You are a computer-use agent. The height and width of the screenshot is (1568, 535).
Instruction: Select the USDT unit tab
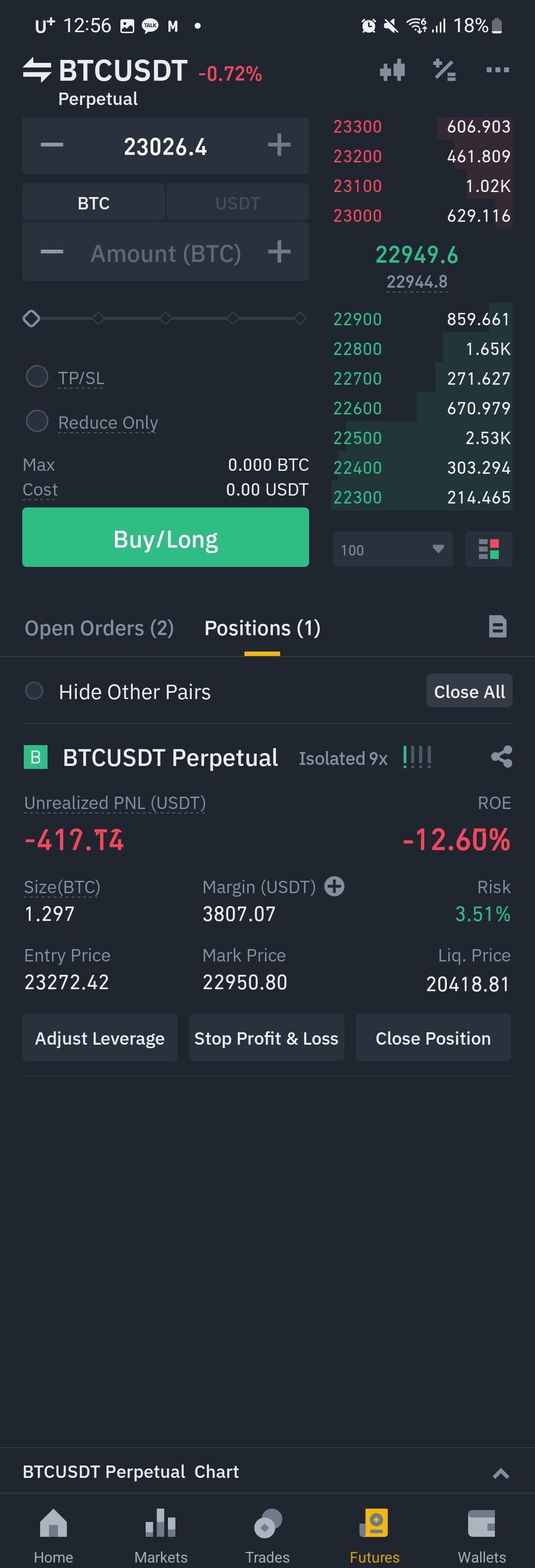tap(238, 202)
